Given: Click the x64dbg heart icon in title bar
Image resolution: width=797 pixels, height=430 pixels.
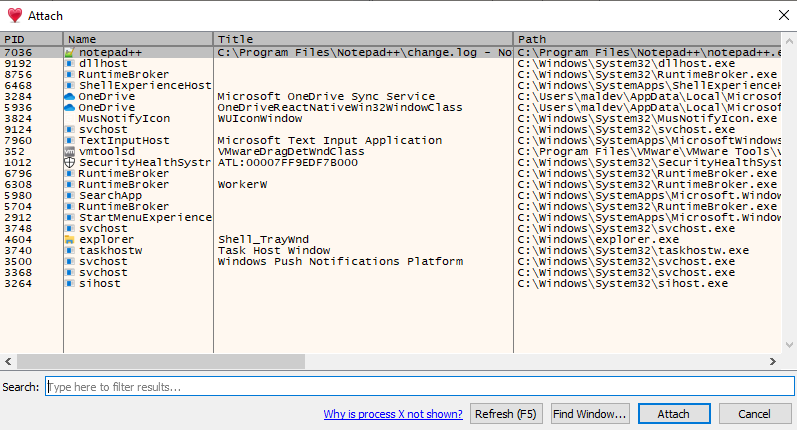Looking at the screenshot, I should click(14, 15).
